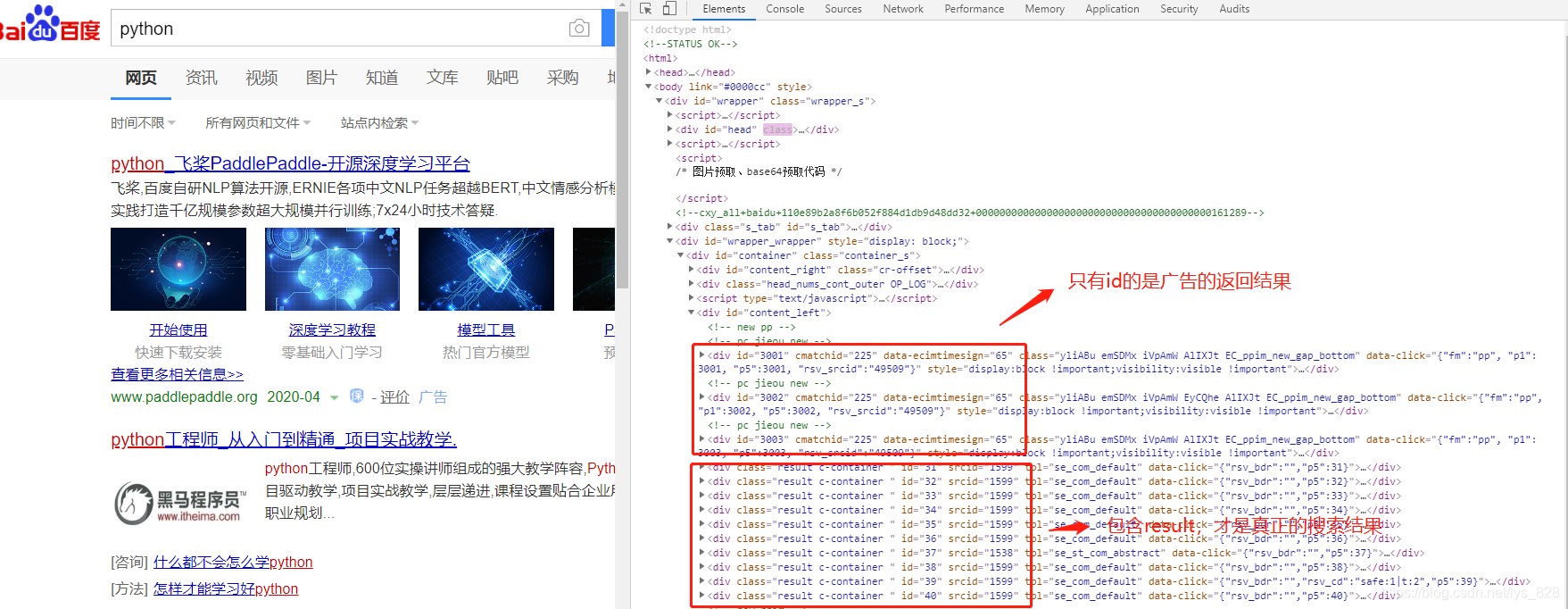Viewport: 1568px width, 609px height.
Task: Select the 图片 search tab
Action: point(321,79)
